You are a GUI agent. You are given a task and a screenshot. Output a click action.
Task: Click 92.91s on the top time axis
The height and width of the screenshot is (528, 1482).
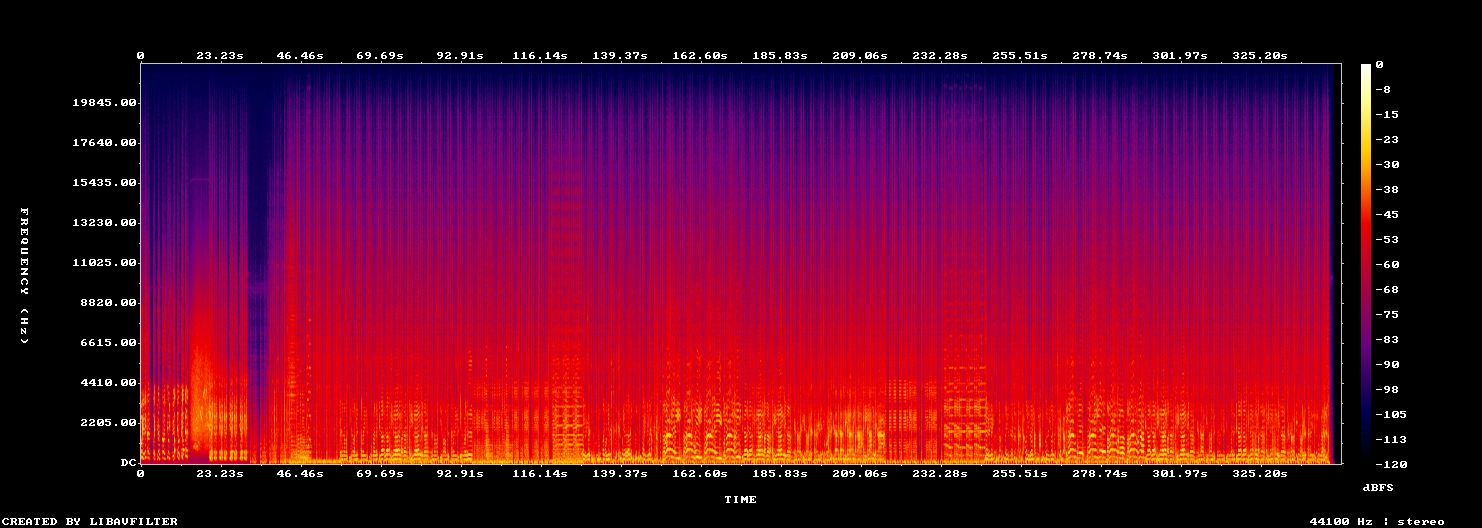point(460,55)
